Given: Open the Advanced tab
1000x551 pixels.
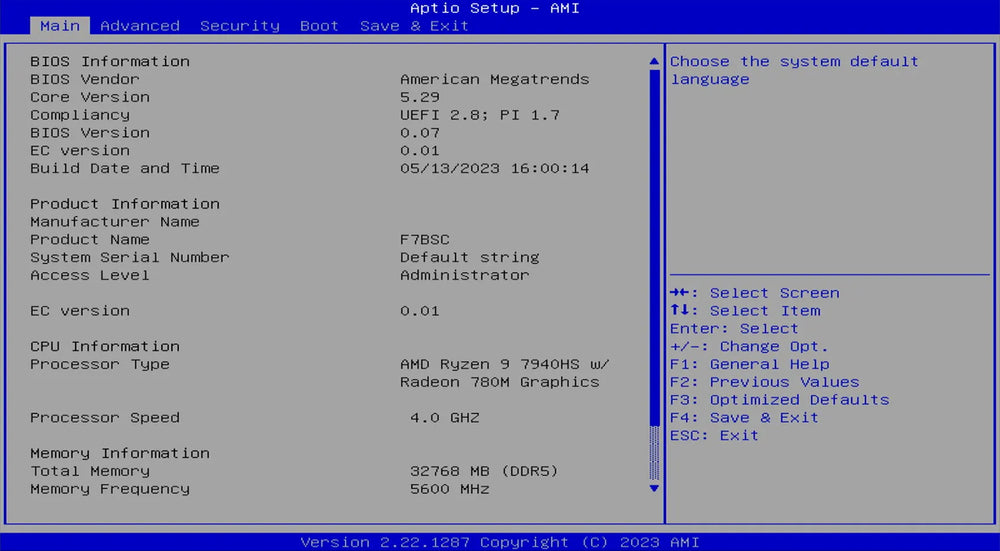Looking at the screenshot, I should 140,26.
